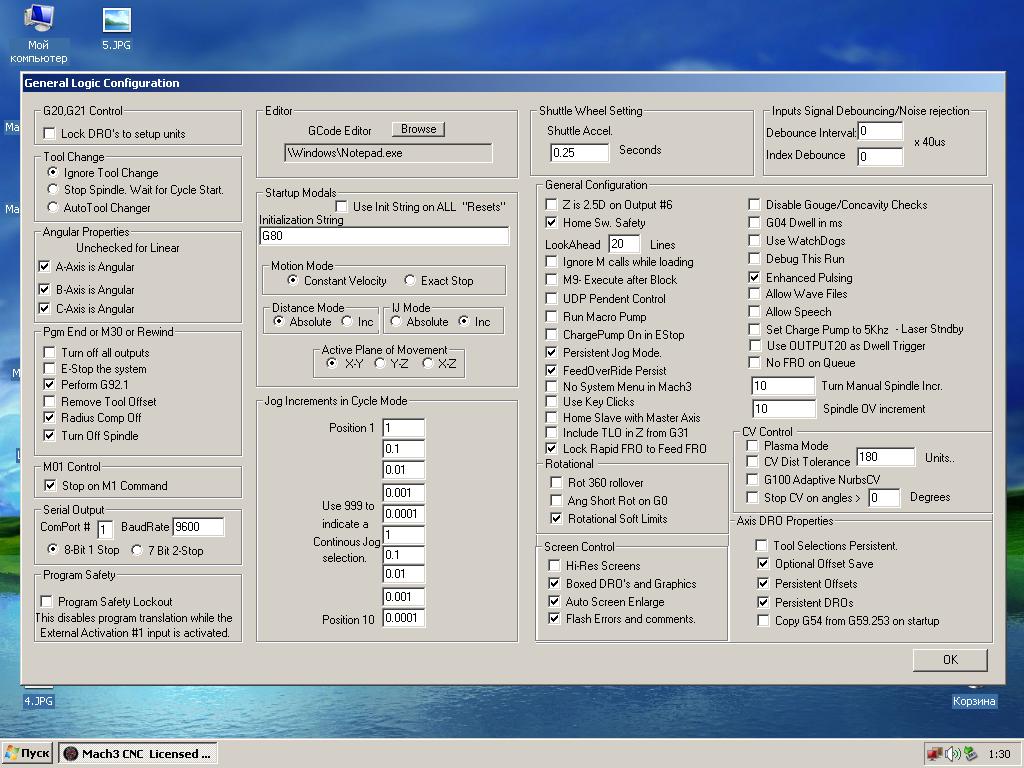Click Browse for GCode Editor
The width and height of the screenshot is (1024, 768).
pyautogui.click(x=418, y=129)
